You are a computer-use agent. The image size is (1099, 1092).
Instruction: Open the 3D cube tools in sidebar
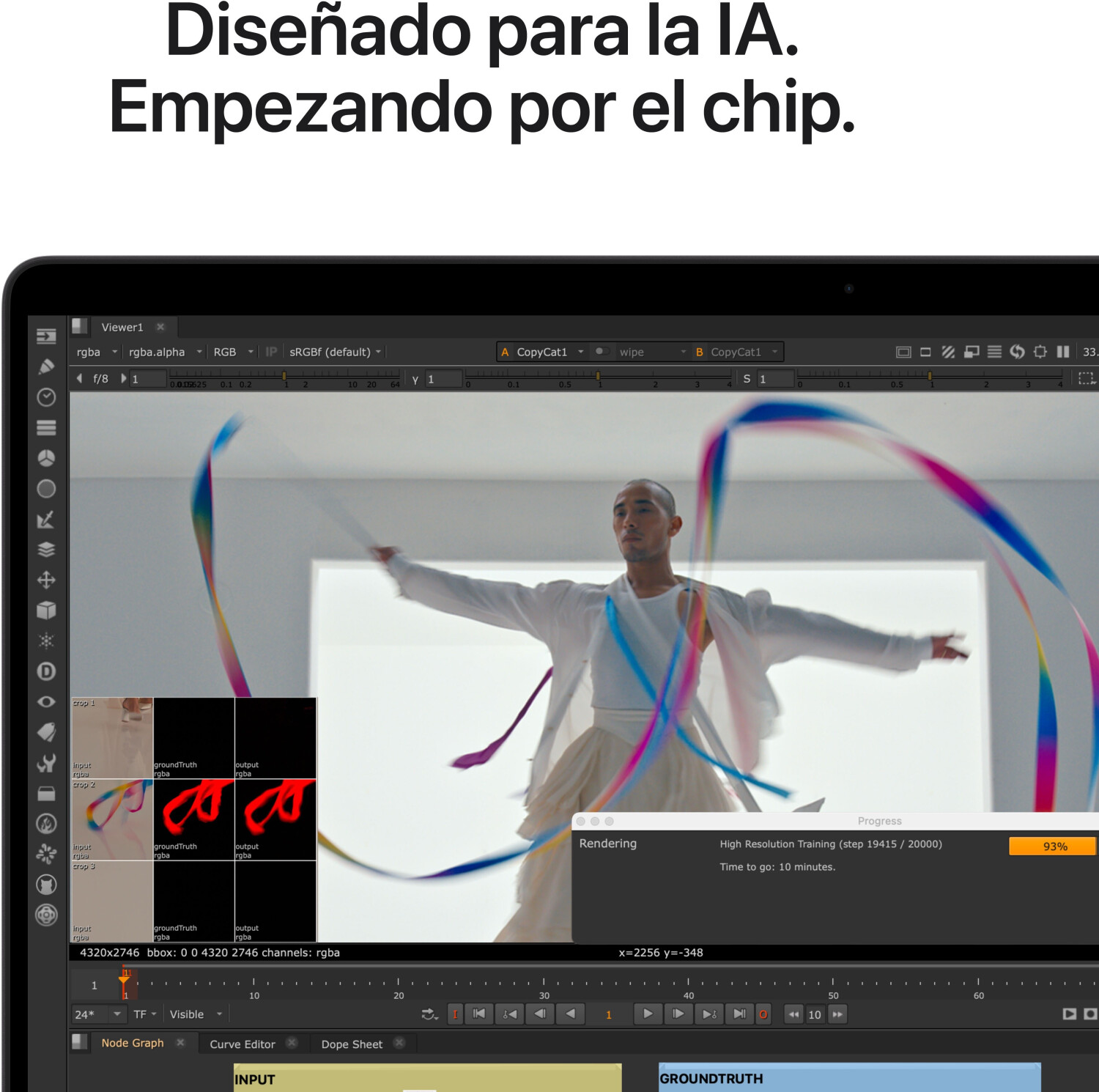[46, 610]
